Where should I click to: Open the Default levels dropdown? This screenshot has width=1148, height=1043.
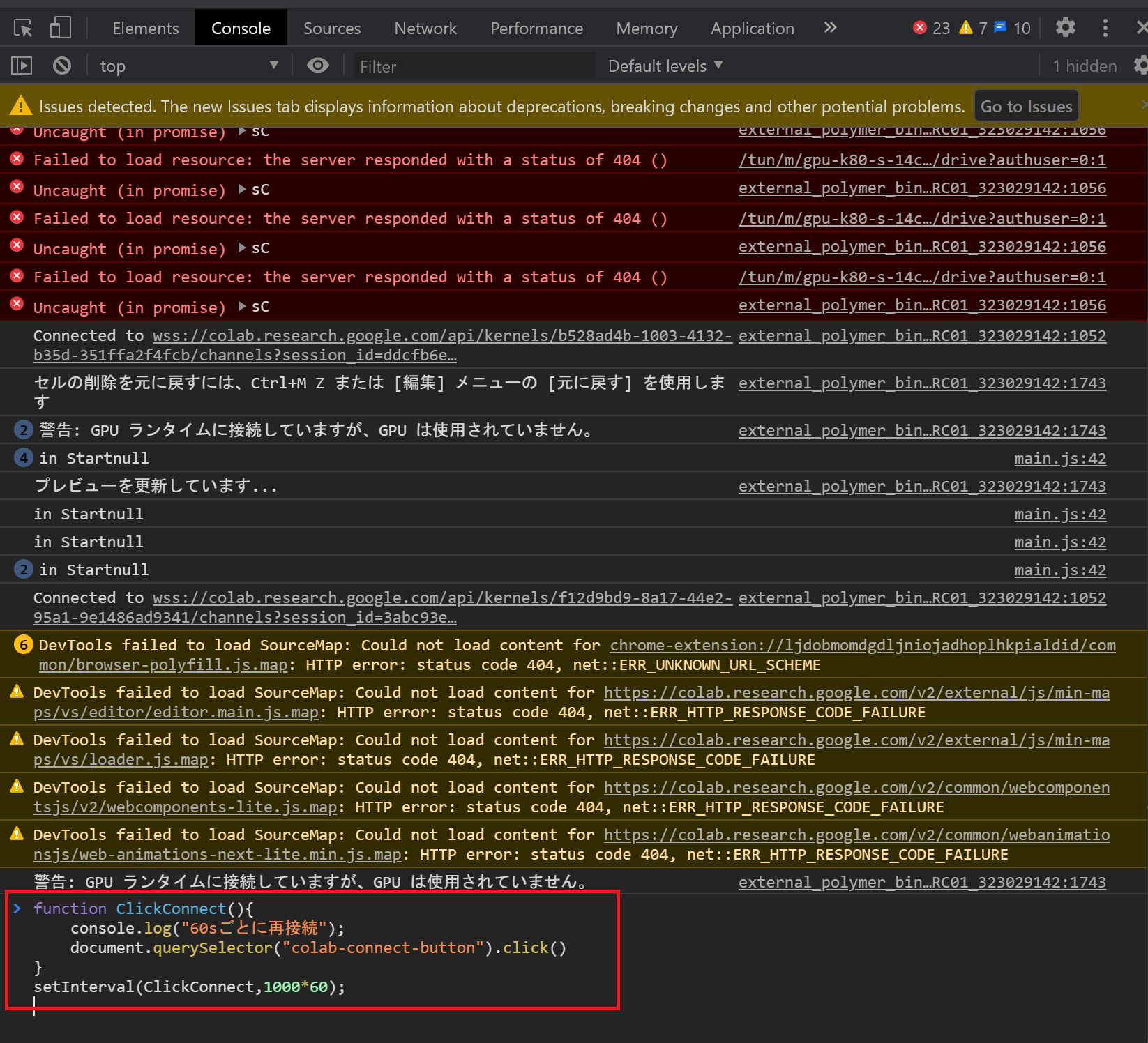pyautogui.click(x=665, y=66)
